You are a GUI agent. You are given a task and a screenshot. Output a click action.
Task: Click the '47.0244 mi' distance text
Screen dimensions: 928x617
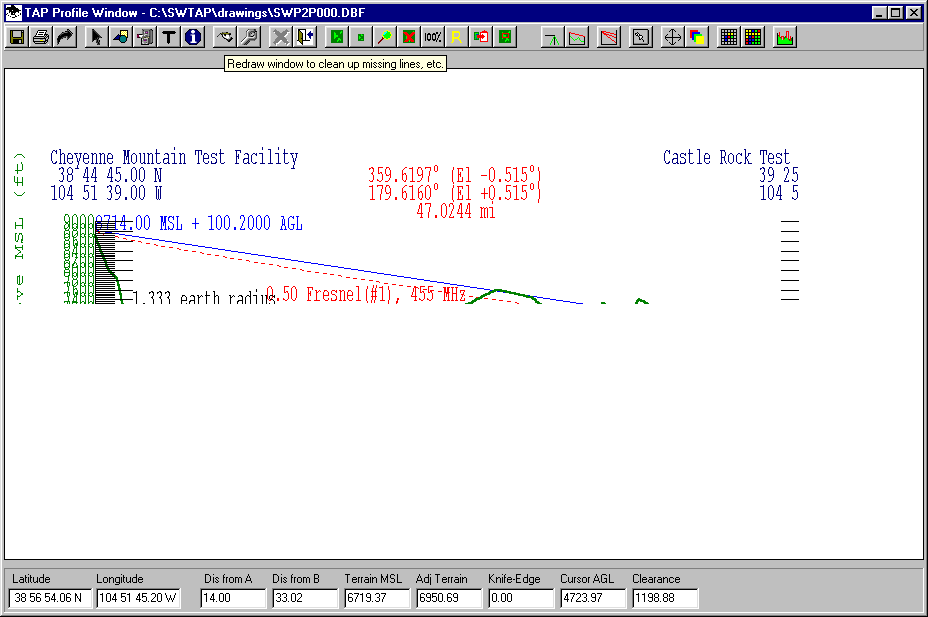[x=456, y=211]
